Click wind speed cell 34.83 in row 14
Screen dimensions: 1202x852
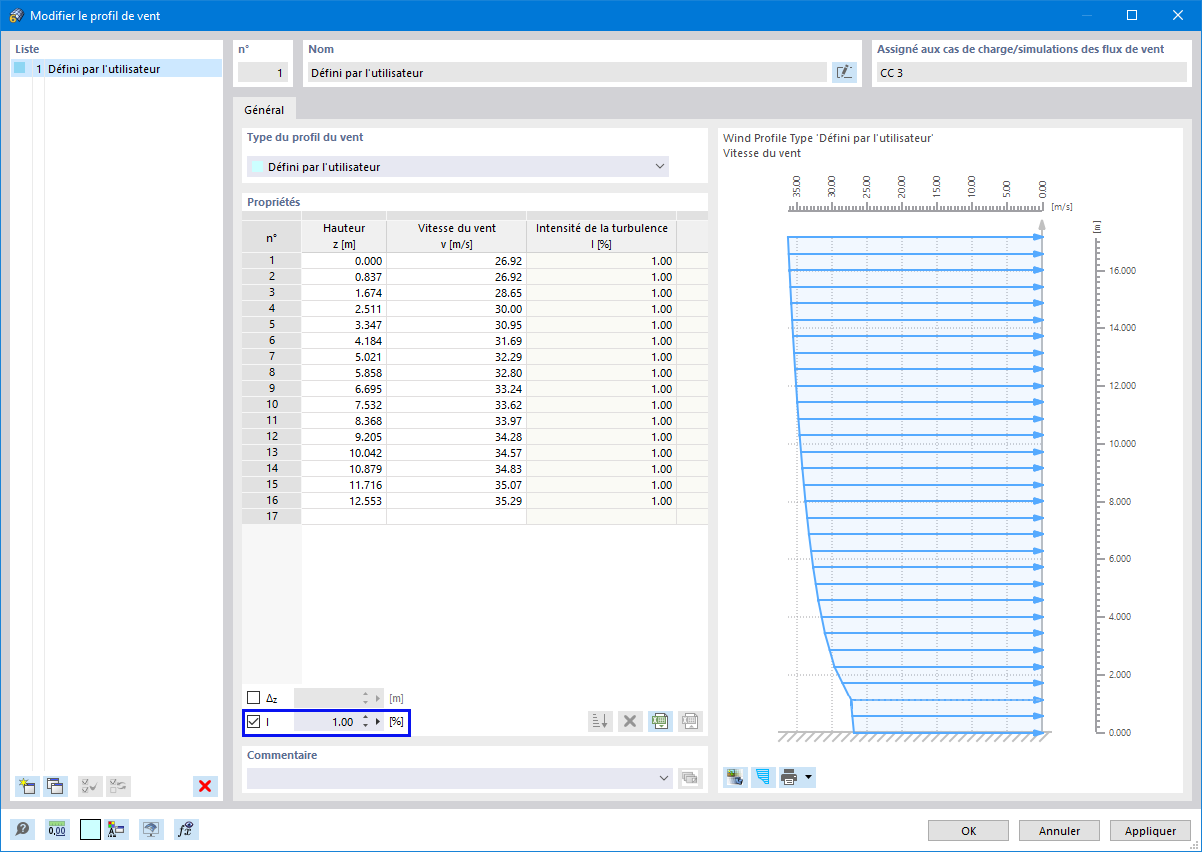[456, 468]
